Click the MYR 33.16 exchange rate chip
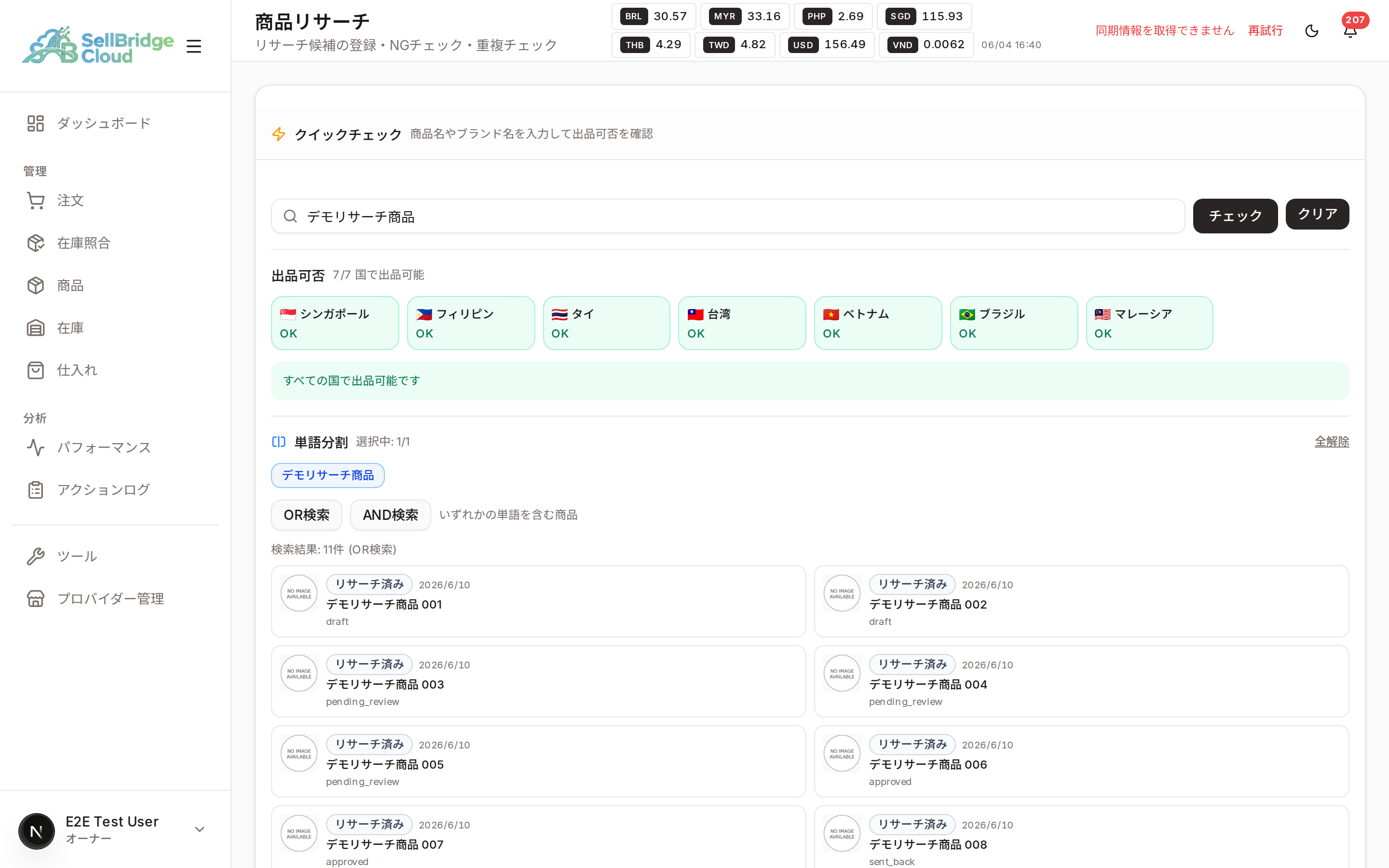Screen dimensions: 1389x868 745,16
